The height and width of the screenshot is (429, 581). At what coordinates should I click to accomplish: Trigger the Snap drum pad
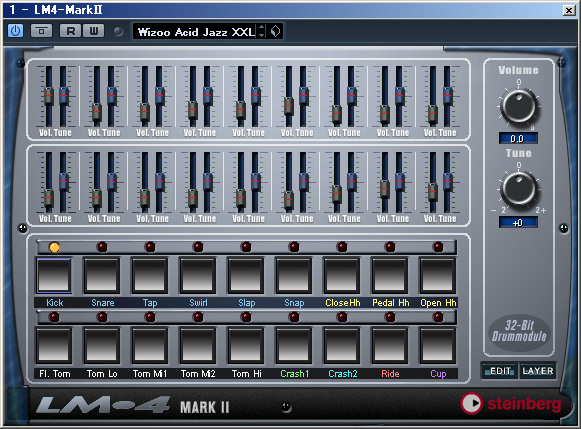[x=293, y=276]
